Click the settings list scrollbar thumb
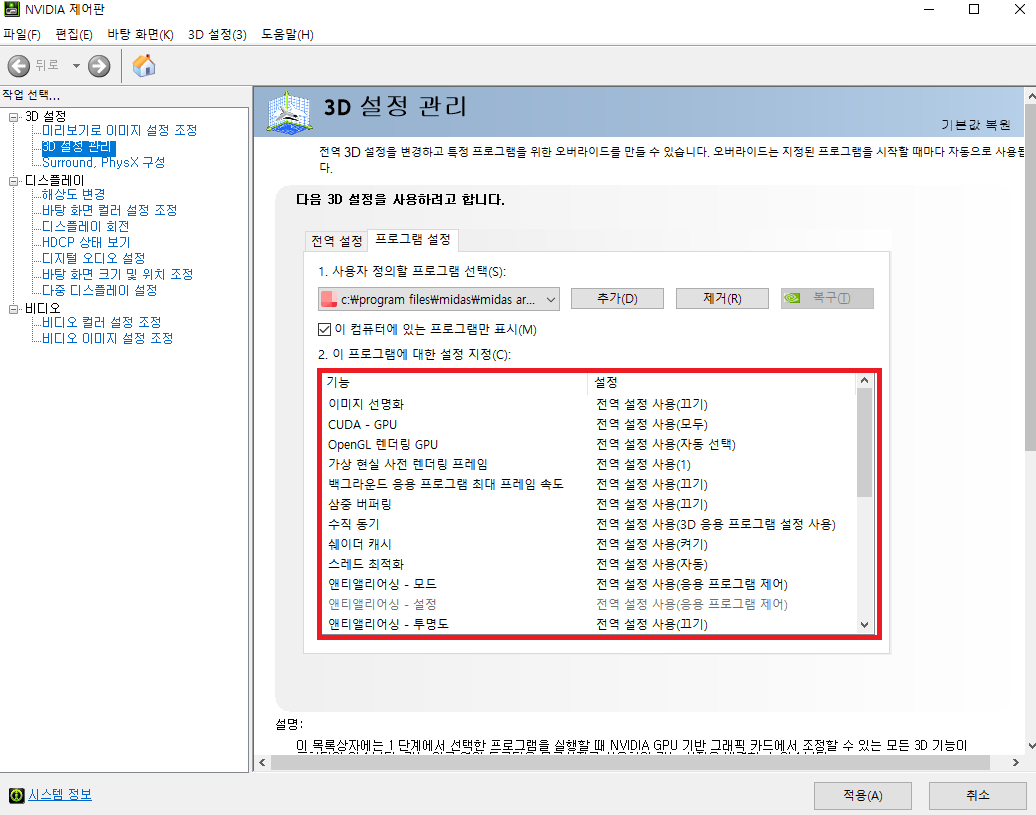This screenshot has height=815, width=1036. (x=864, y=443)
